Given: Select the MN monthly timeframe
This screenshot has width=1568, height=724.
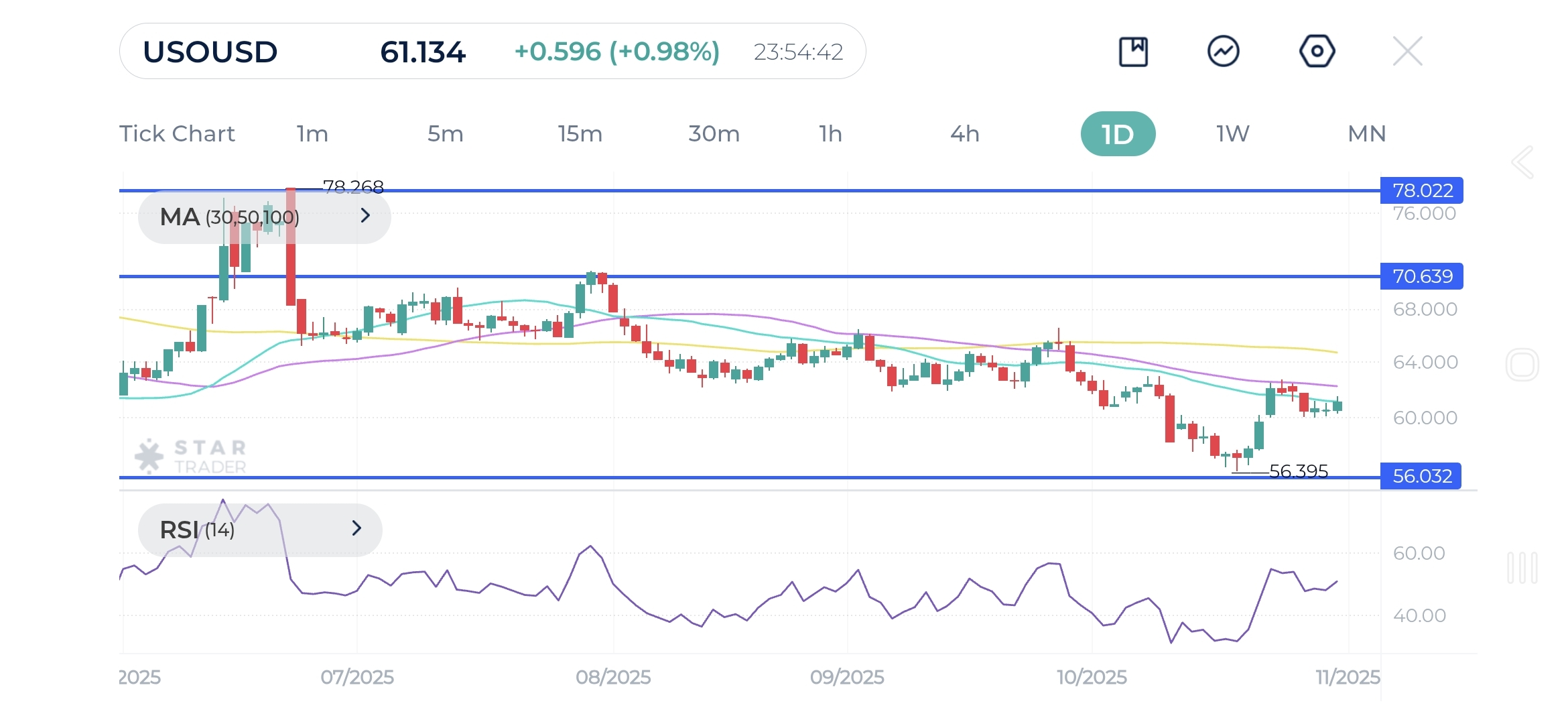Looking at the screenshot, I should point(1366,134).
